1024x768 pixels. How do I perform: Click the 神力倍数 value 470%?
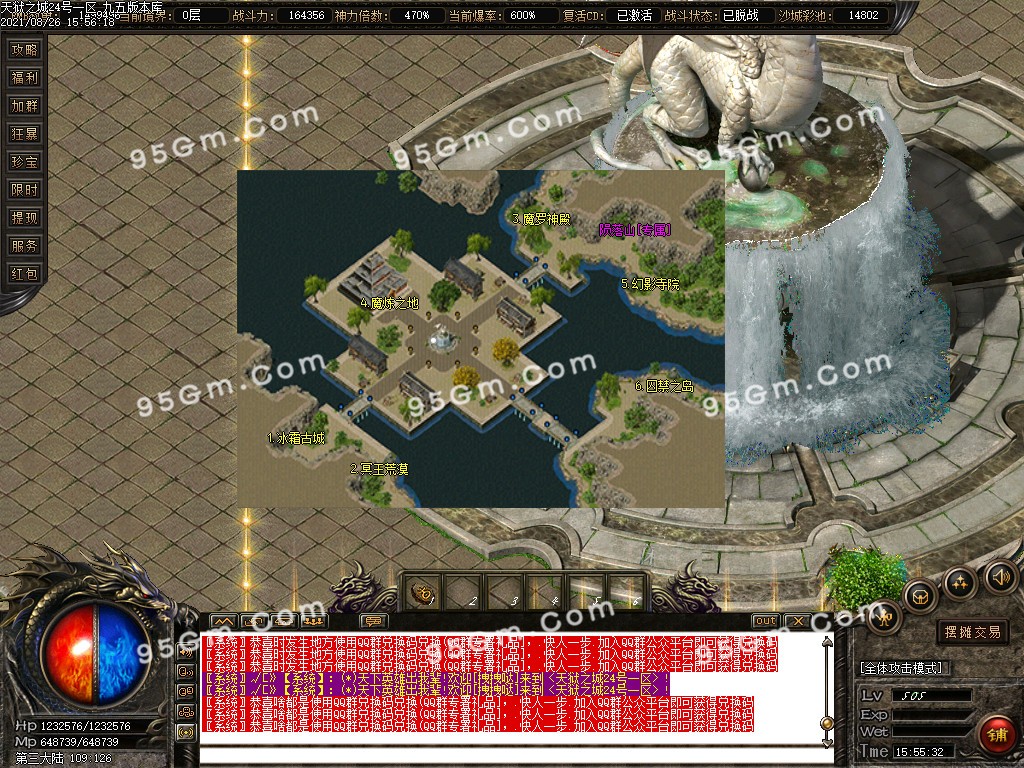click(x=417, y=15)
